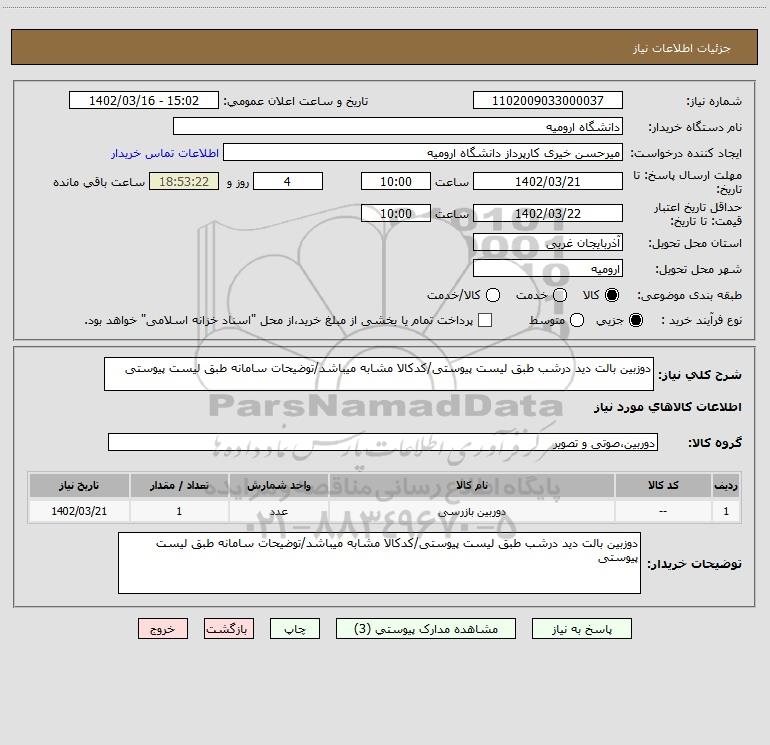The image size is (770, 745).
Task: Click the تعداد / مقدار column header
Action: tap(179, 485)
